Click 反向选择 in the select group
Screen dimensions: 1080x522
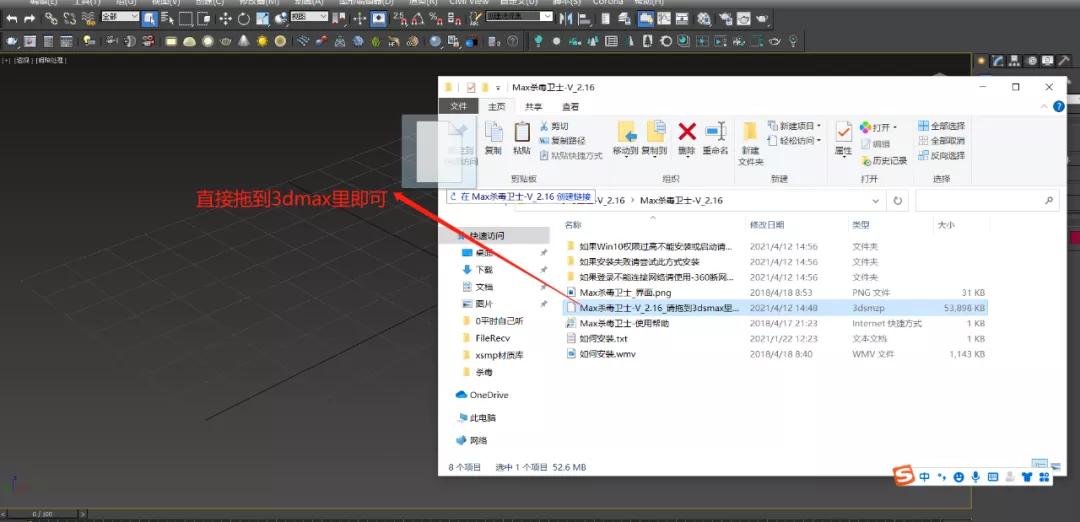942,156
